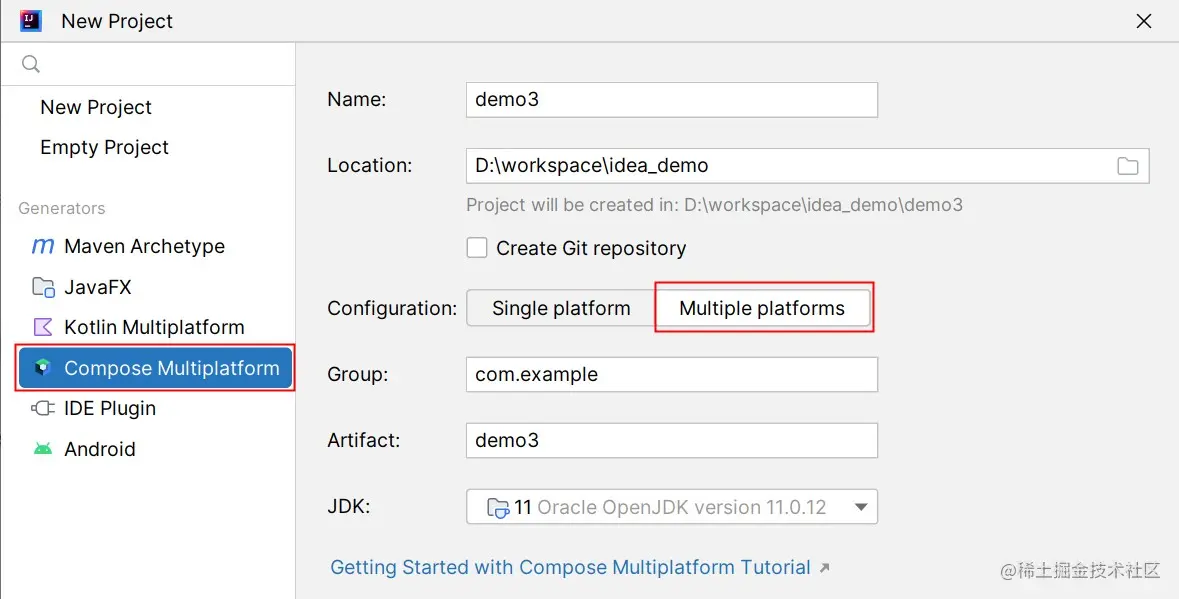Image resolution: width=1179 pixels, height=599 pixels.
Task: Click inside the Group input field
Action: (670, 374)
